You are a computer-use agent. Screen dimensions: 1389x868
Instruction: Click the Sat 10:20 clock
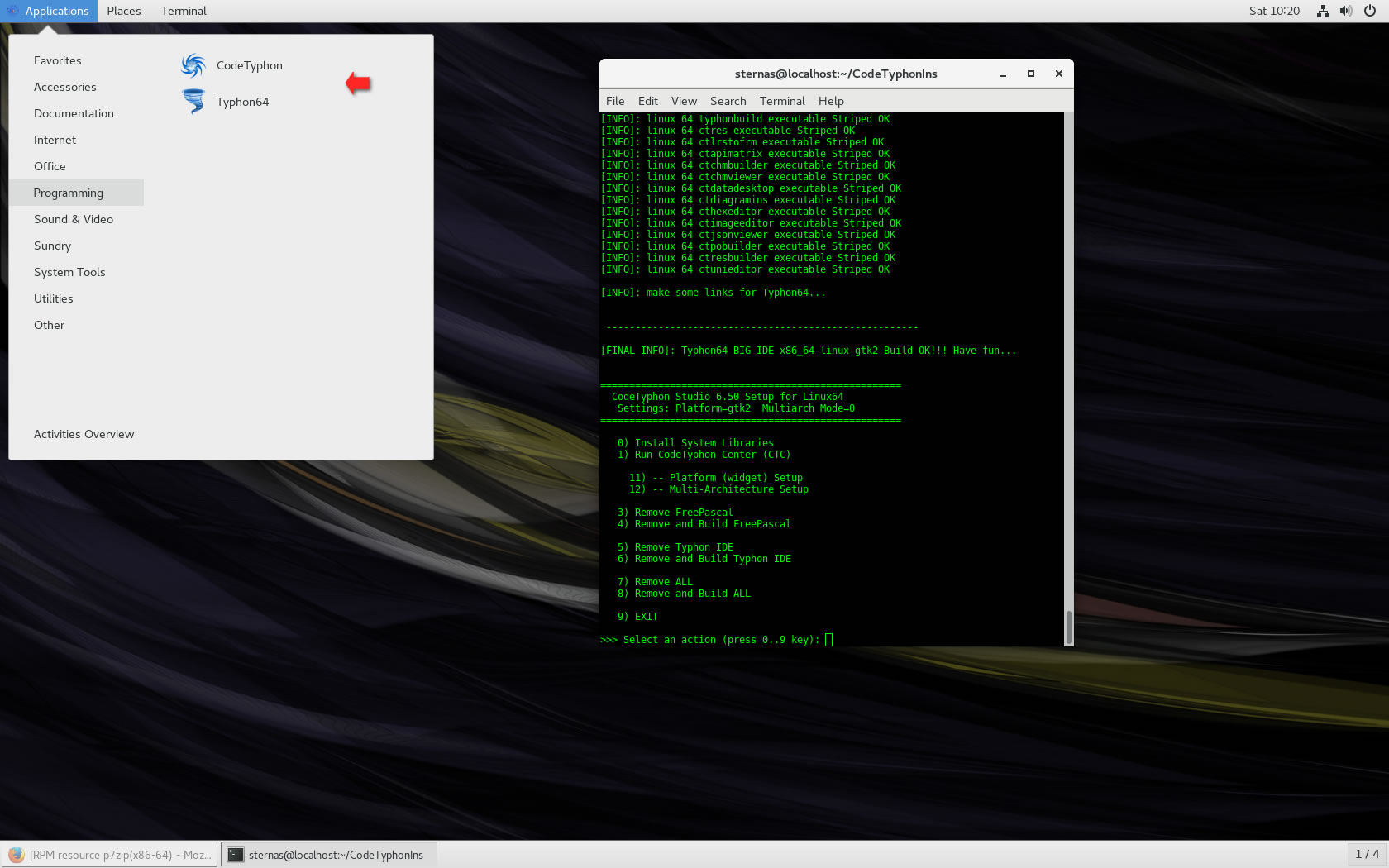[x=1274, y=11]
